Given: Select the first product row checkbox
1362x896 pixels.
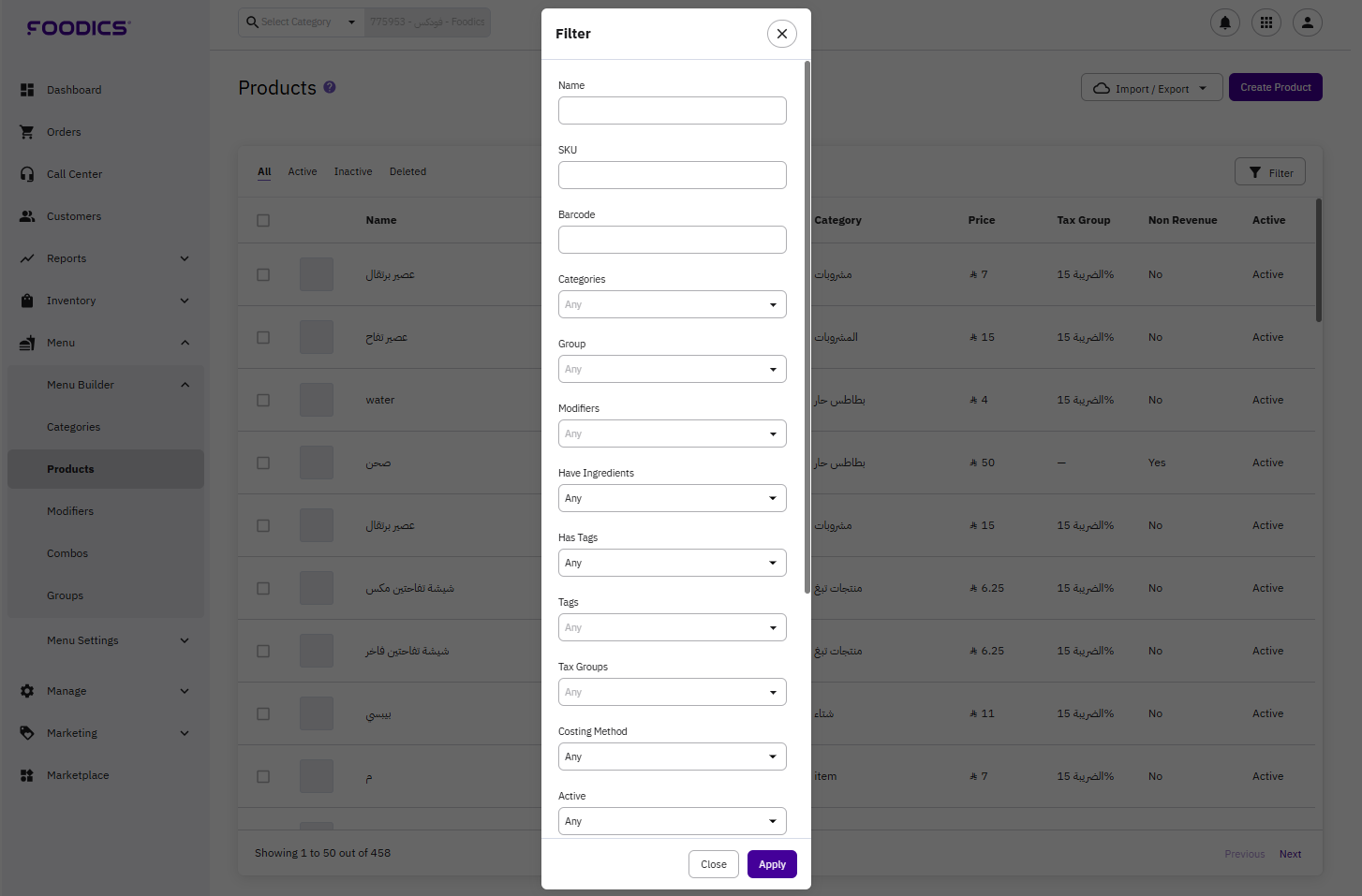Looking at the screenshot, I should (x=263, y=275).
